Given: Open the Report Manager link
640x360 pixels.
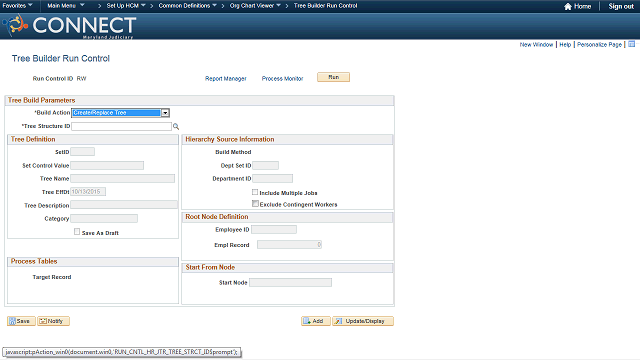Looking at the screenshot, I should [226, 78].
